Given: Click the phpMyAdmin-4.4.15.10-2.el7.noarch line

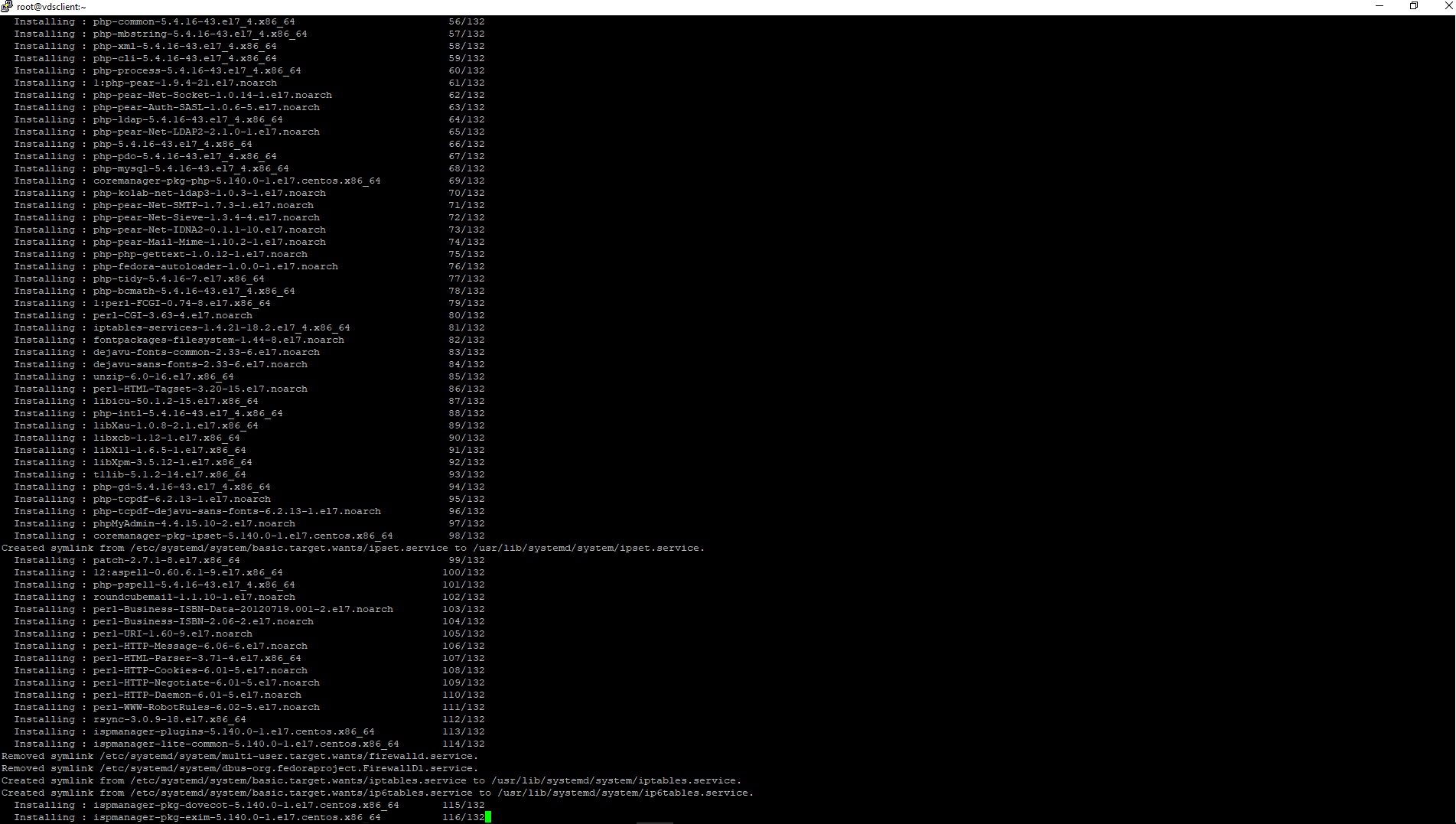Looking at the screenshot, I should click(249, 523).
